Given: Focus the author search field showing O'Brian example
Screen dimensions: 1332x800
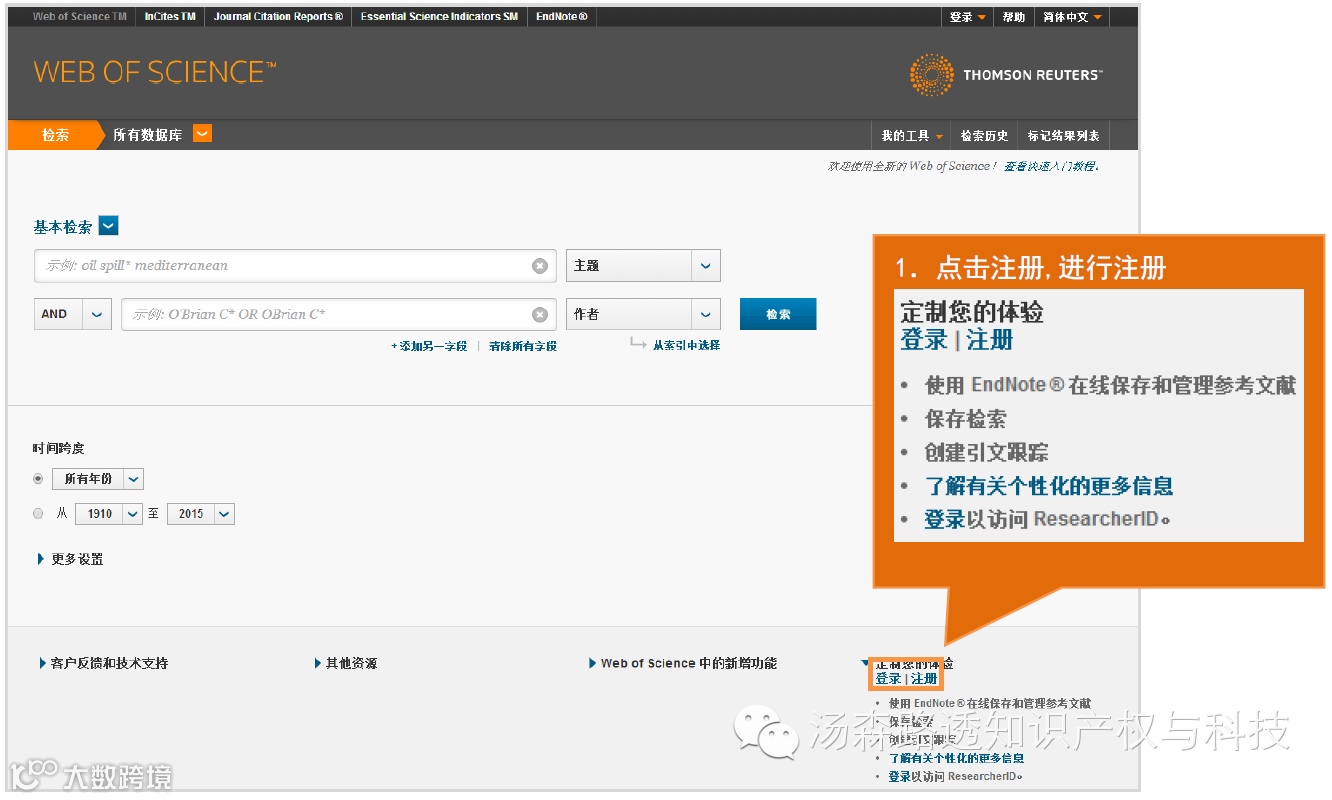Looking at the screenshot, I should point(339,314).
